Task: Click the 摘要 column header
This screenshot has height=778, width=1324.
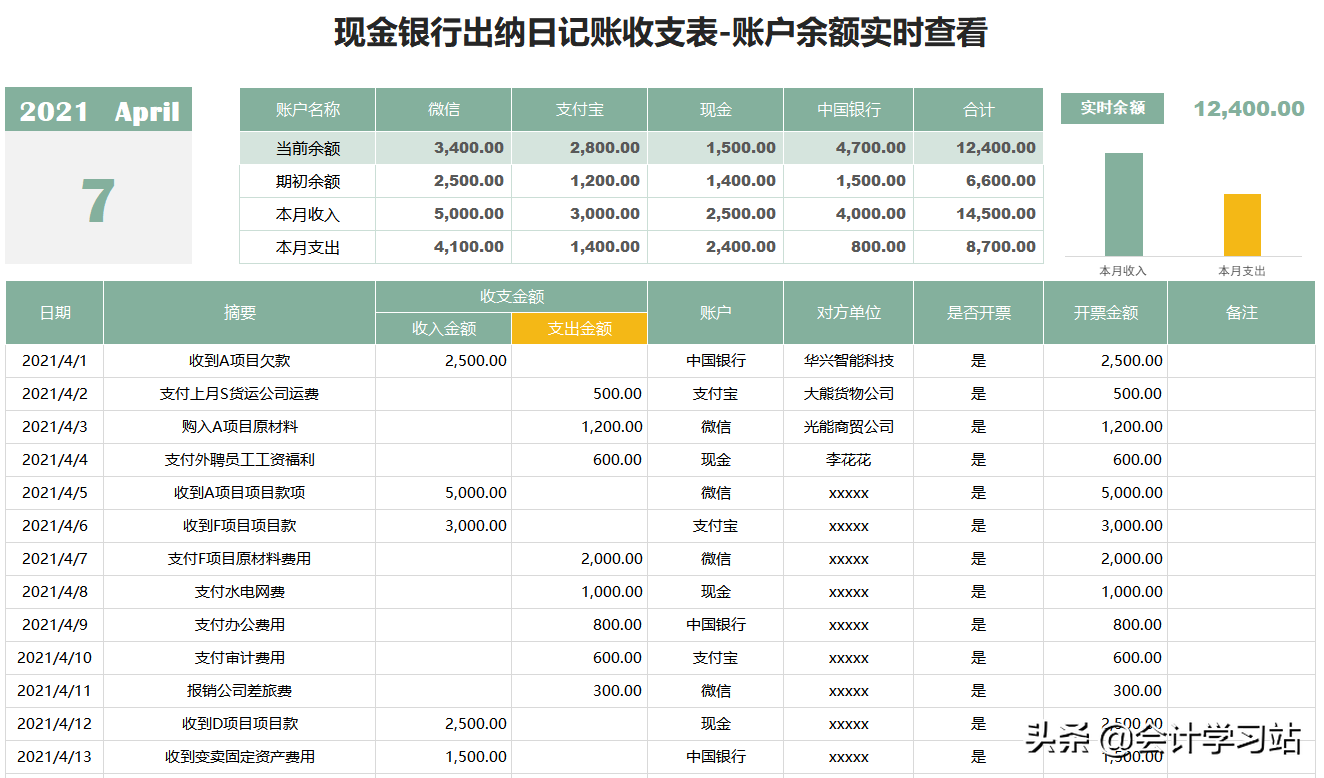Action: (x=239, y=313)
